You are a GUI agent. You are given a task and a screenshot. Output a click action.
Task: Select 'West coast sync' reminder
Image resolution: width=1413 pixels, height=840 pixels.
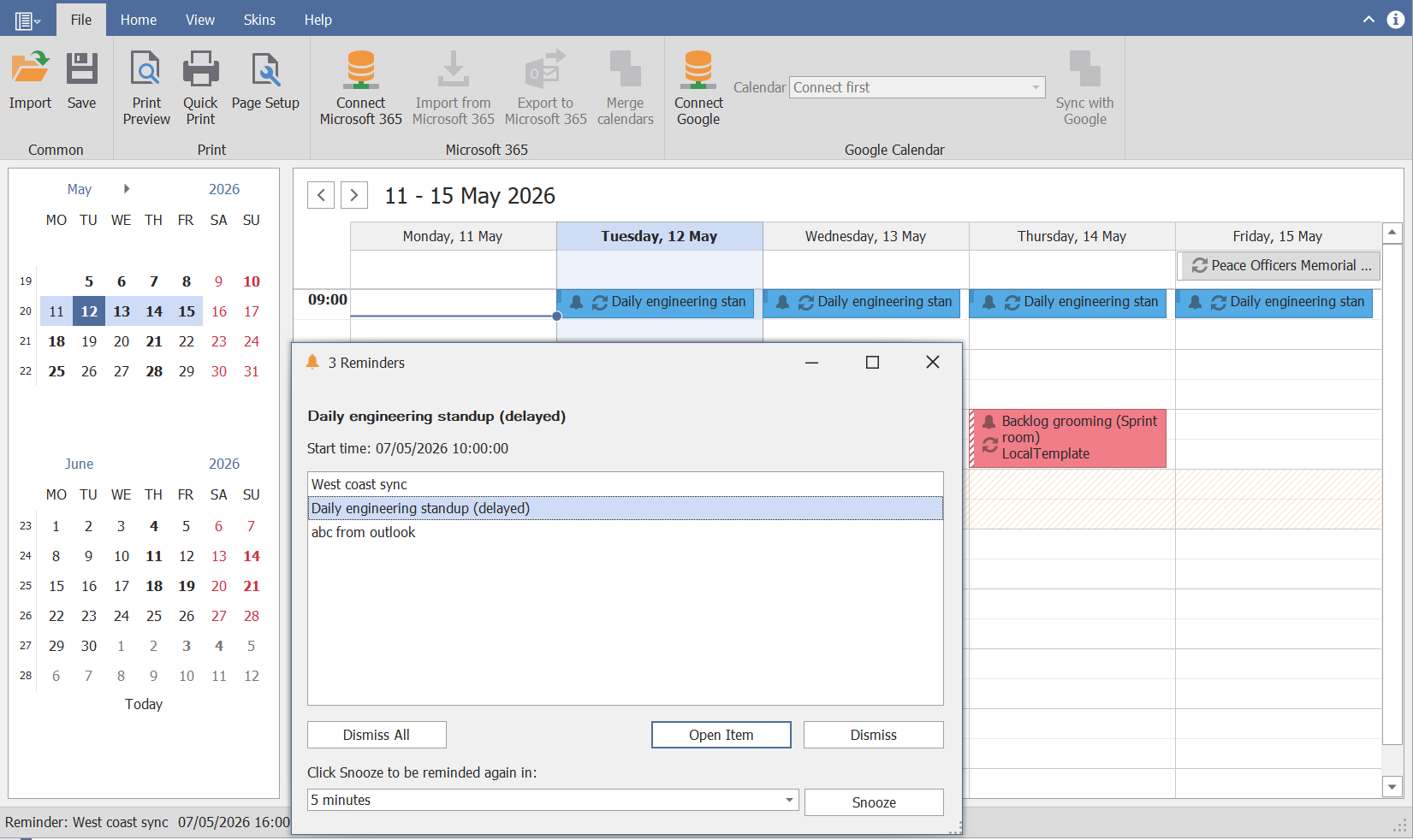point(625,484)
